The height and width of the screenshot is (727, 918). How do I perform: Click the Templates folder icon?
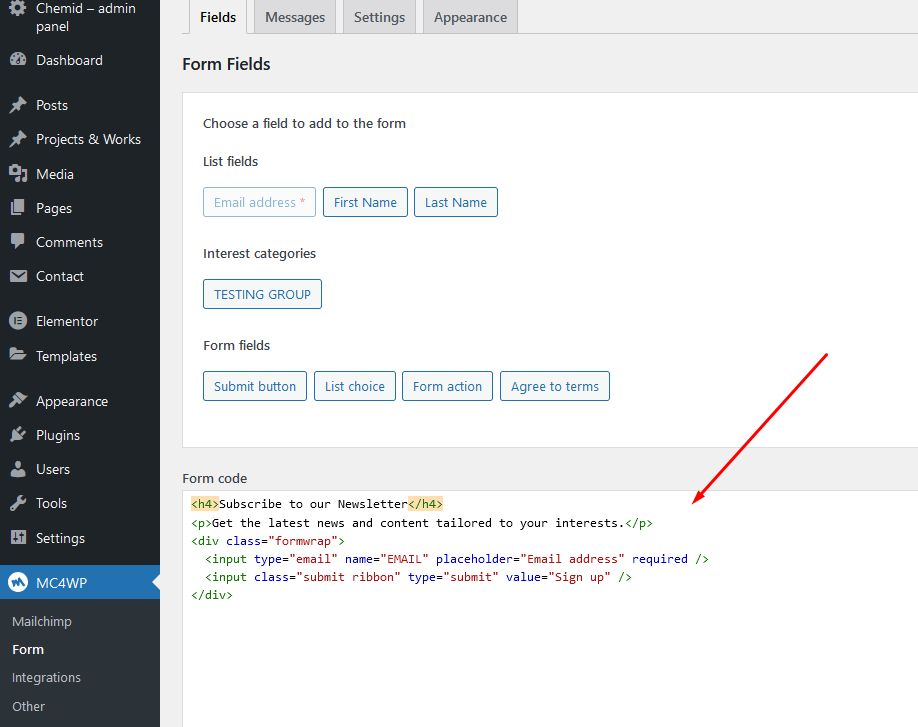[18, 355]
